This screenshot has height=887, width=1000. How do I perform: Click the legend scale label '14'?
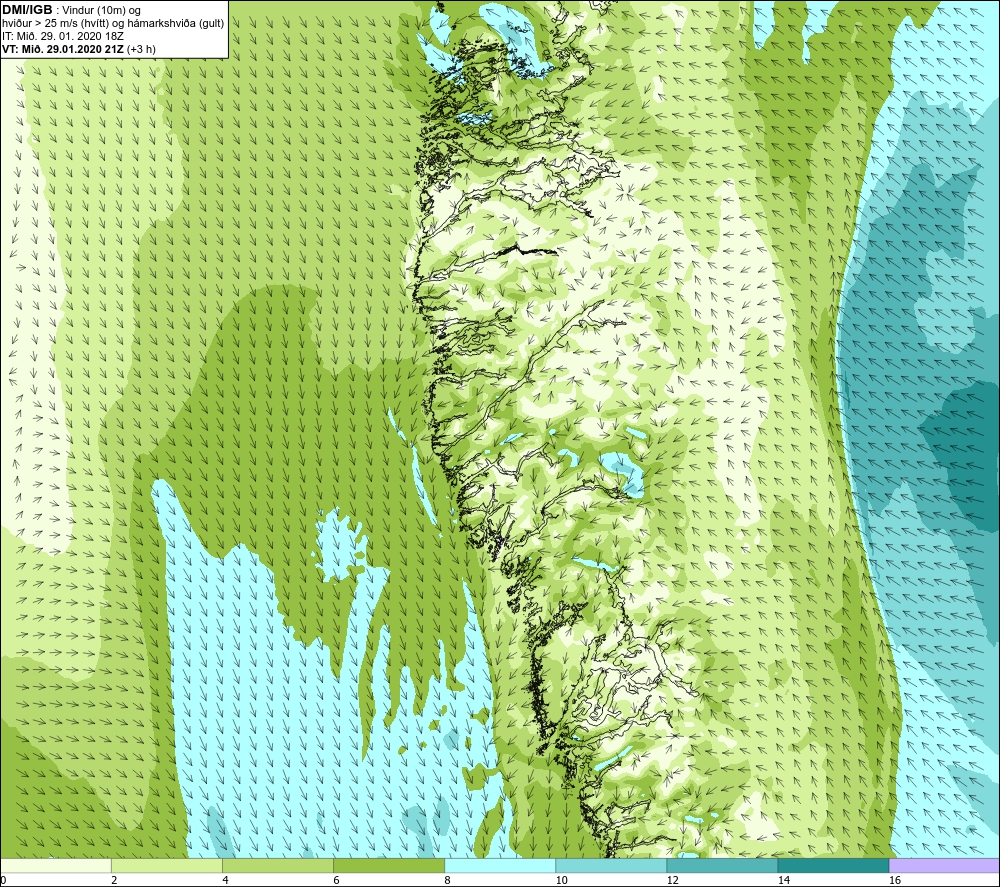[784, 880]
